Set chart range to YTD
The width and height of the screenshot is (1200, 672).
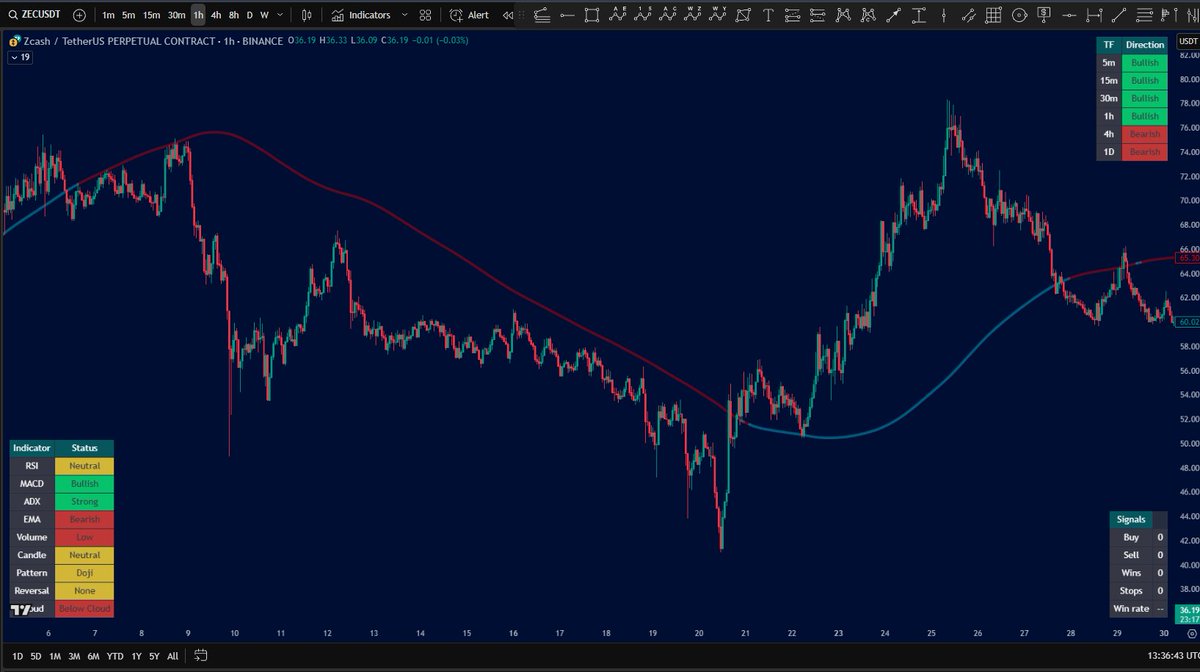115,656
